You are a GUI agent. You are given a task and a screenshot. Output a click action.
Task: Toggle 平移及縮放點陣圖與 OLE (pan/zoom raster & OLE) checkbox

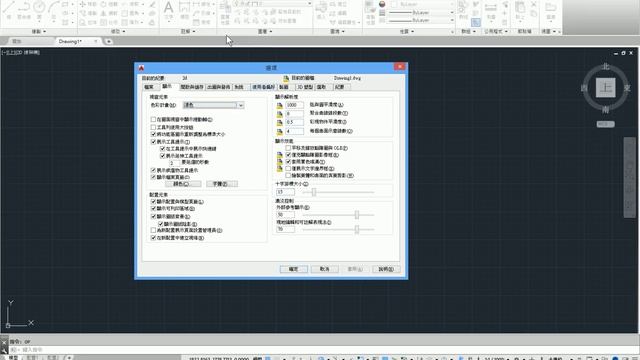(288, 148)
